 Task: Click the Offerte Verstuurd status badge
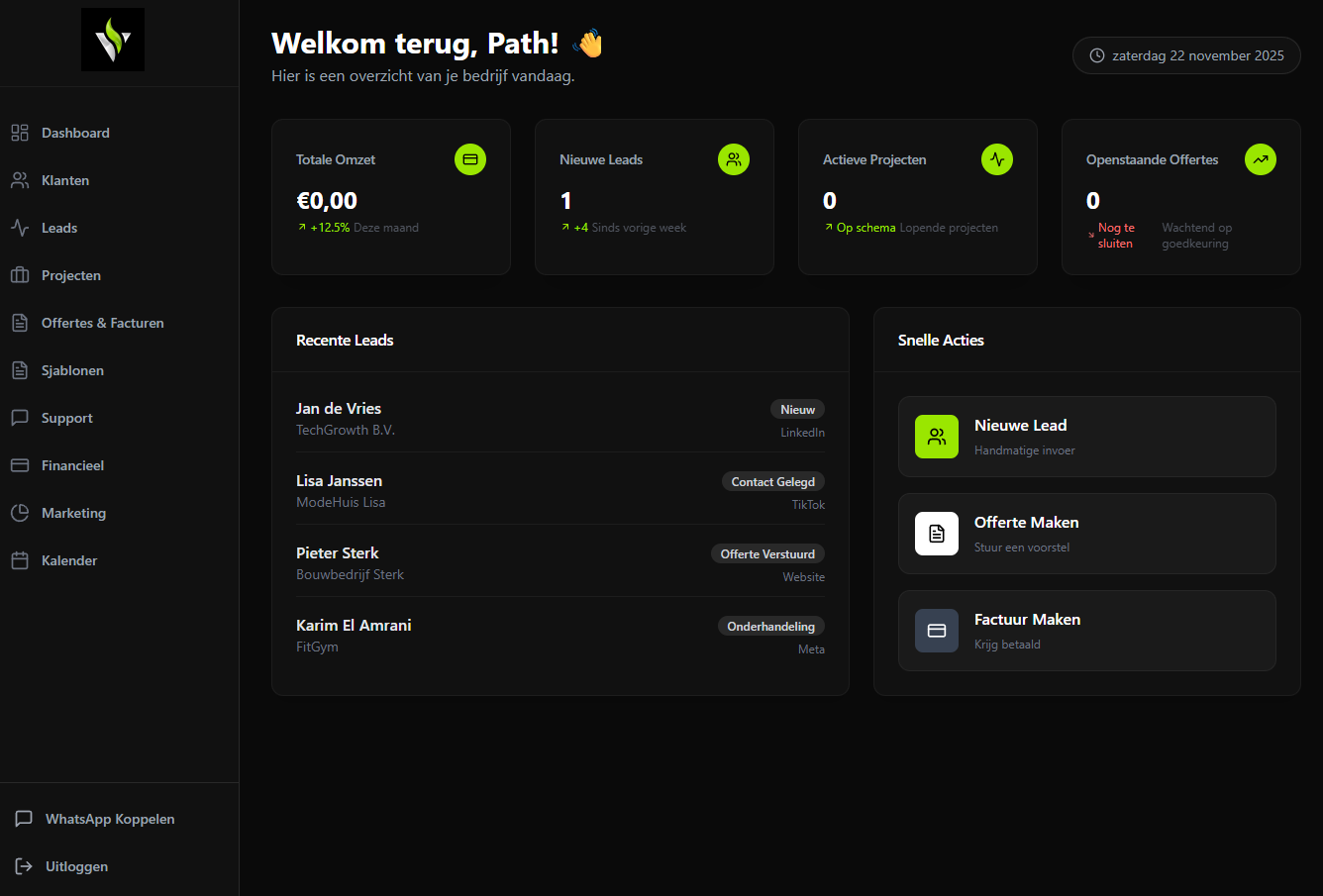click(767, 554)
